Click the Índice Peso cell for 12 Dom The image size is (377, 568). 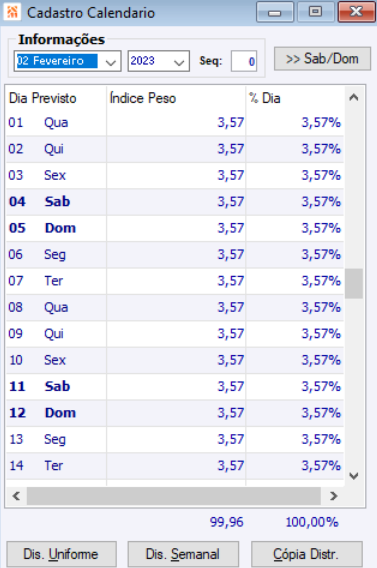[176, 413]
